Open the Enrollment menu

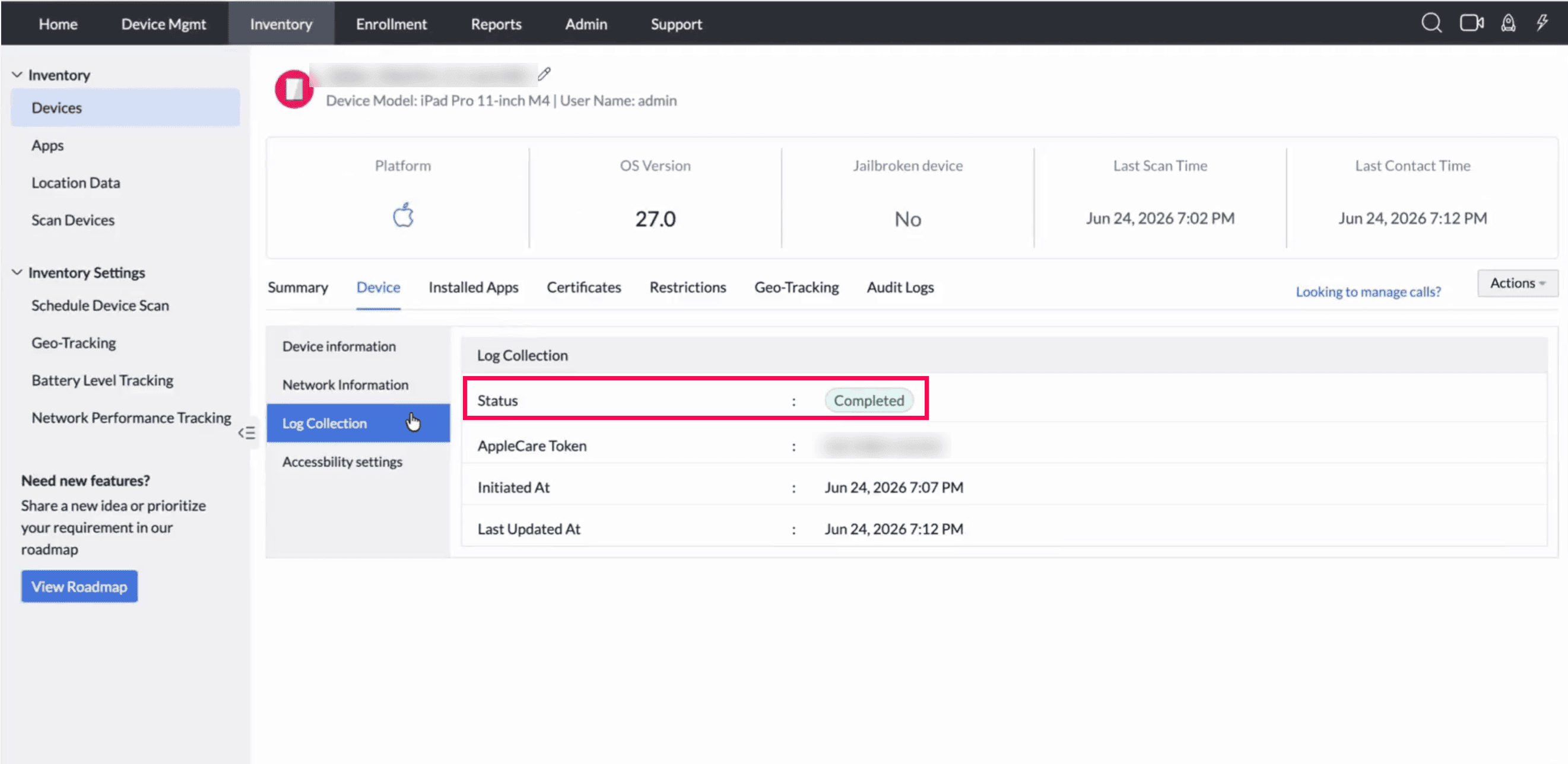tap(391, 24)
